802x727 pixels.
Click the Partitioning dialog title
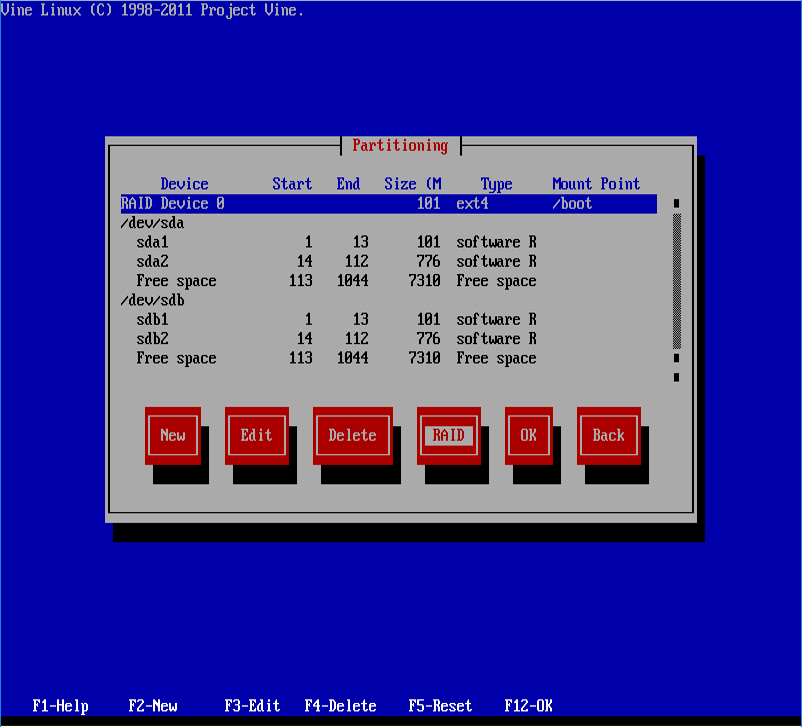(400, 146)
